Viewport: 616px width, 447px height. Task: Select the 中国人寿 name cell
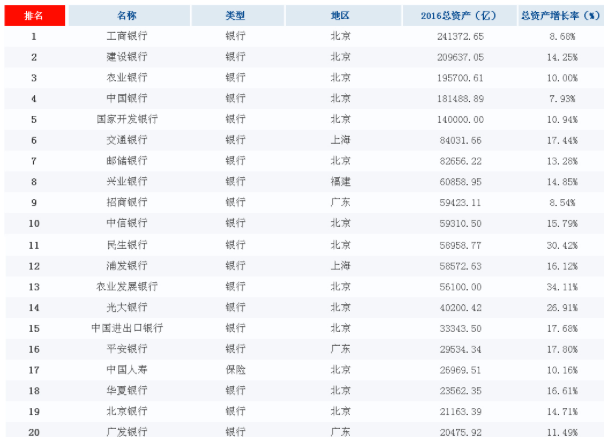coord(127,370)
